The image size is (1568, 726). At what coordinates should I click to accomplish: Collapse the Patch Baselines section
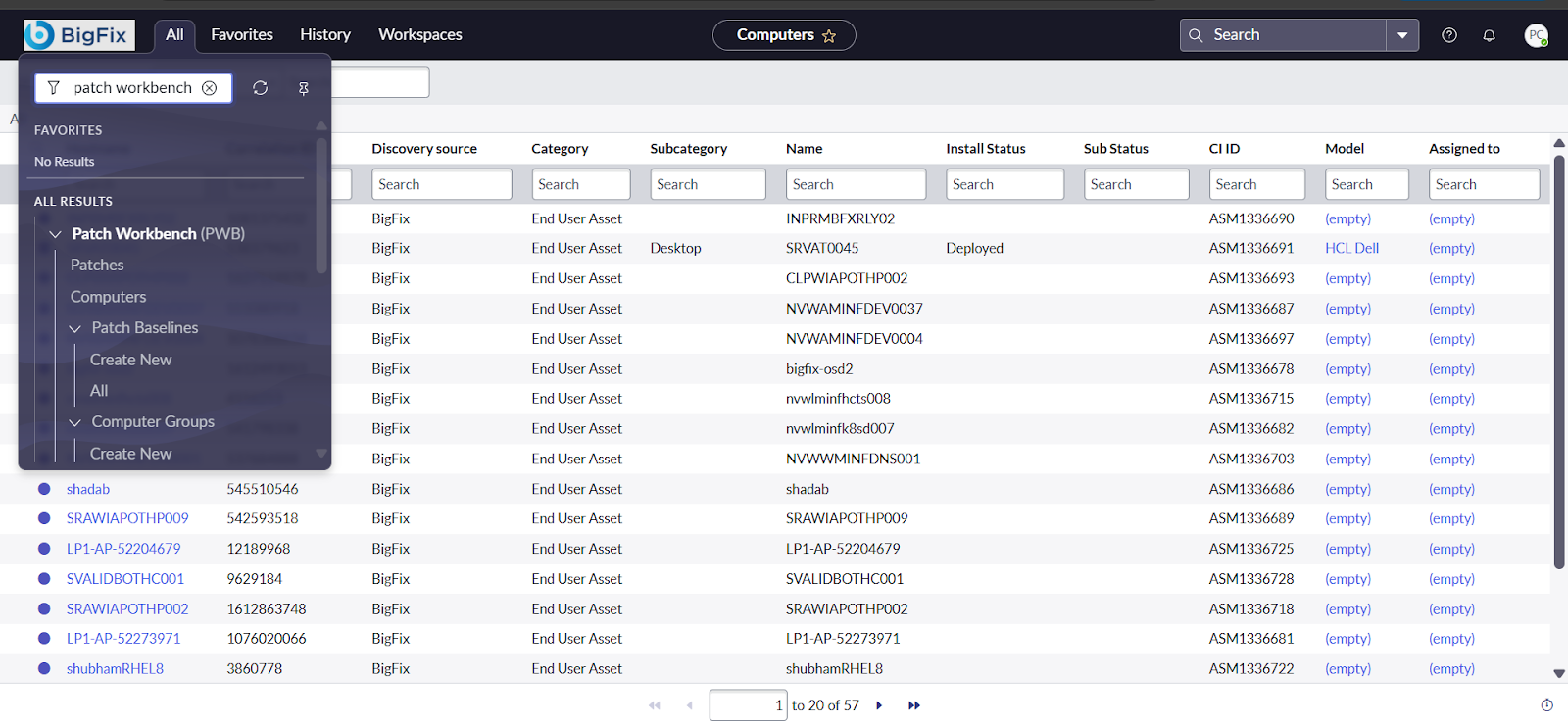[75, 328]
